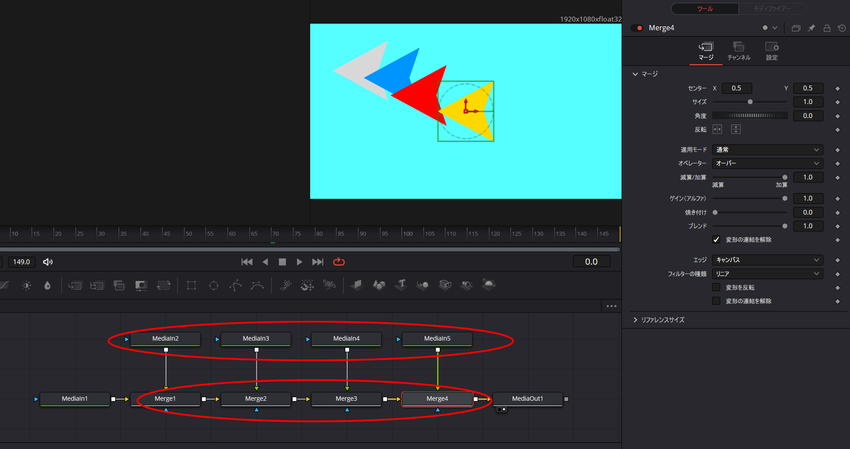Play the composition in reverse
This screenshot has width=850, height=449.
tap(265, 262)
